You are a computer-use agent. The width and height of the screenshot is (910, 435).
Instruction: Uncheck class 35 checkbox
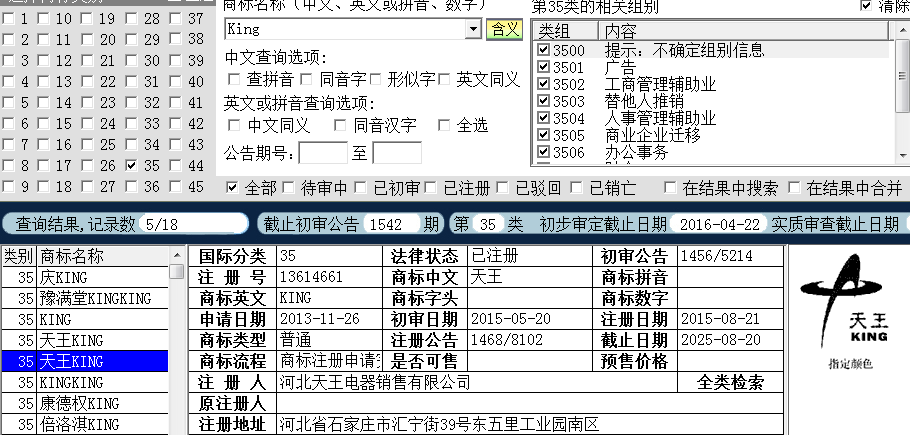click(132, 165)
